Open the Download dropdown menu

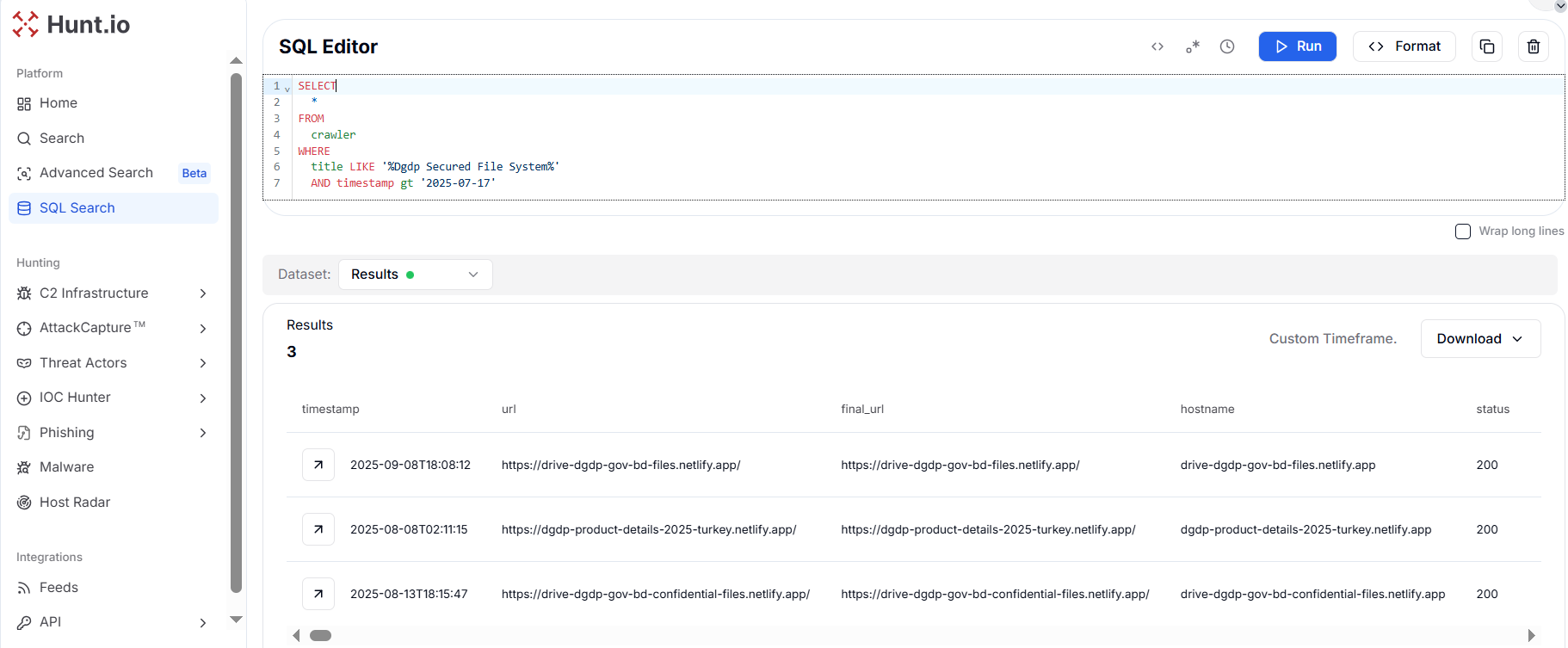pos(1479,339)
